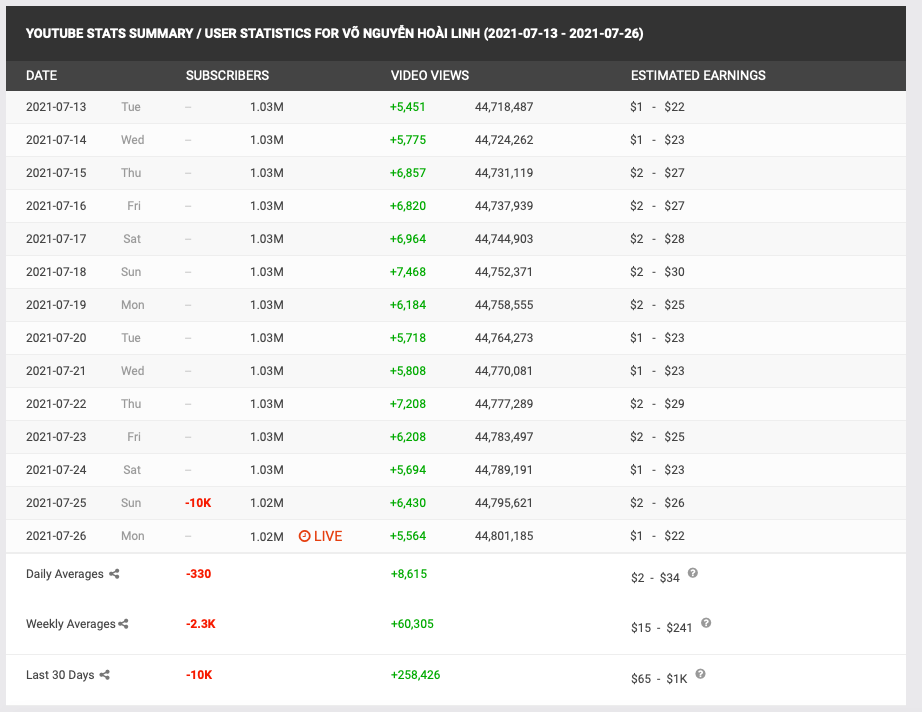Click the Daily Averages label
Image resolution: width=922 pixels, height=712 pixels.
click(x=65, y=574)
